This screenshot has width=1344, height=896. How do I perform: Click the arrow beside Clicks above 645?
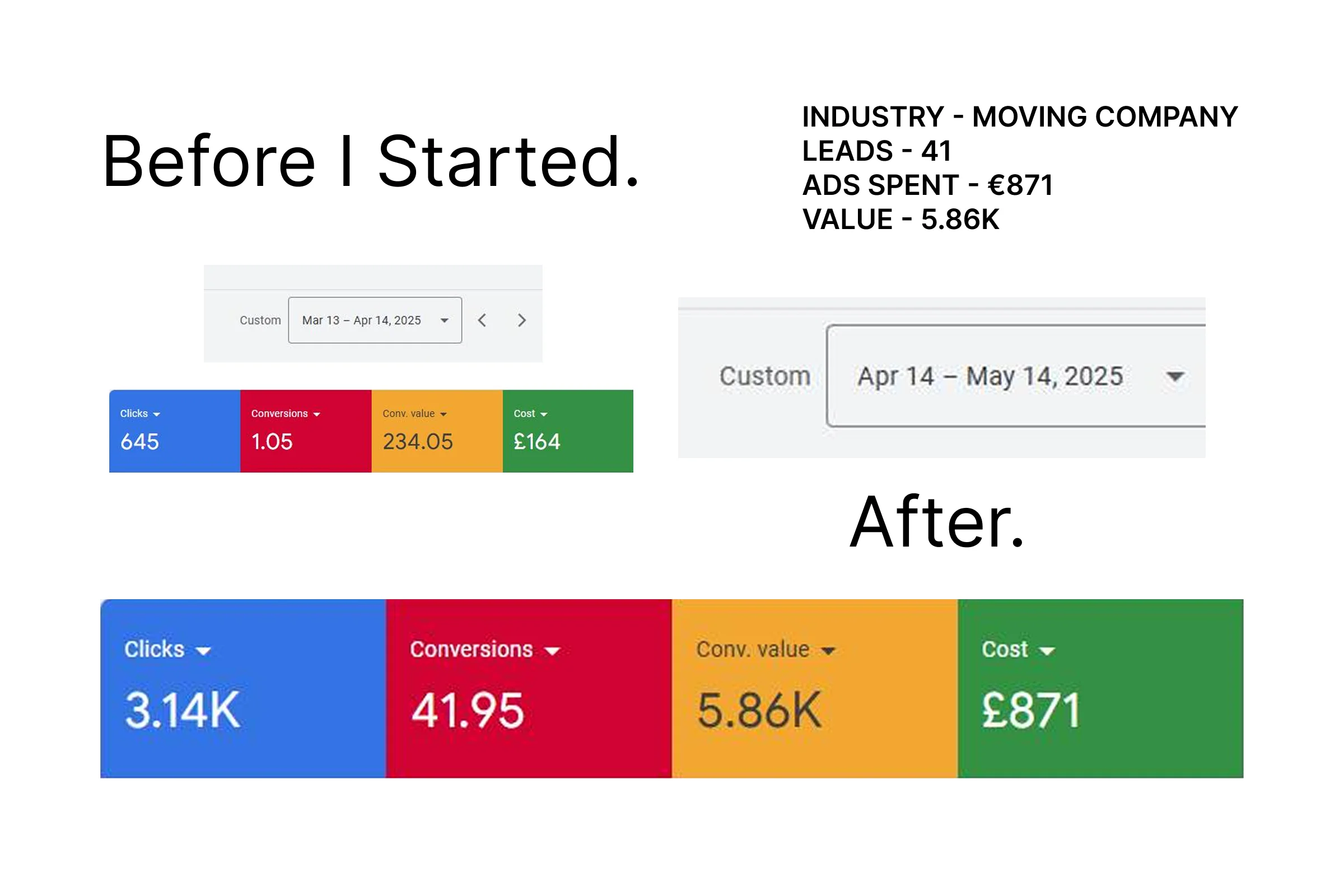pos(157,414)
